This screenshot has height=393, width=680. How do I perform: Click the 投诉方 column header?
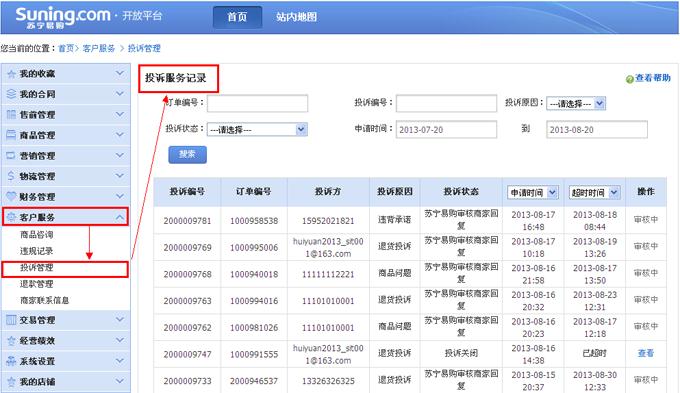click(328, 191)
